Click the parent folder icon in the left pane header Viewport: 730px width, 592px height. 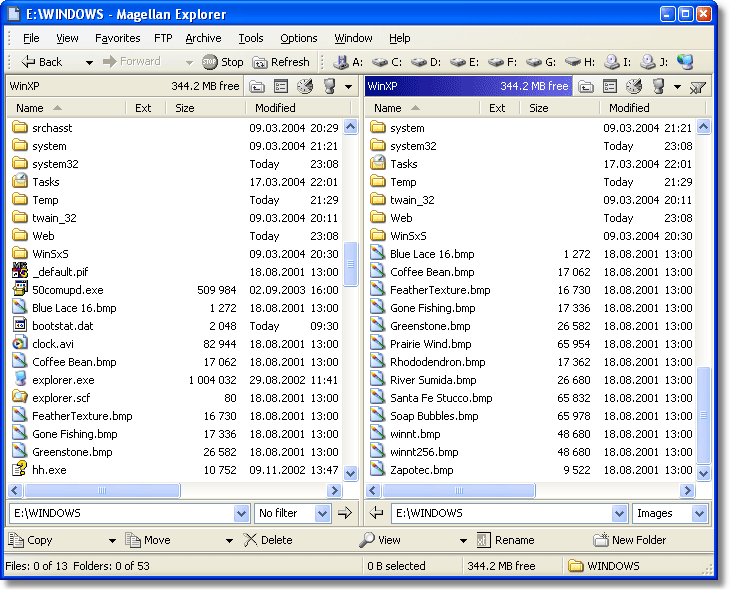click(257, 87)
